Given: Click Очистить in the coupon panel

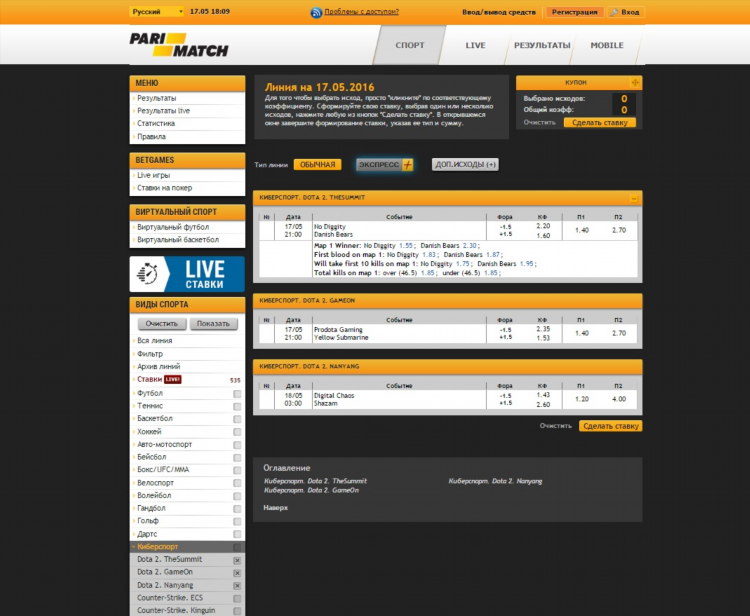Looking at the screenshot, I should coord(540,122).
